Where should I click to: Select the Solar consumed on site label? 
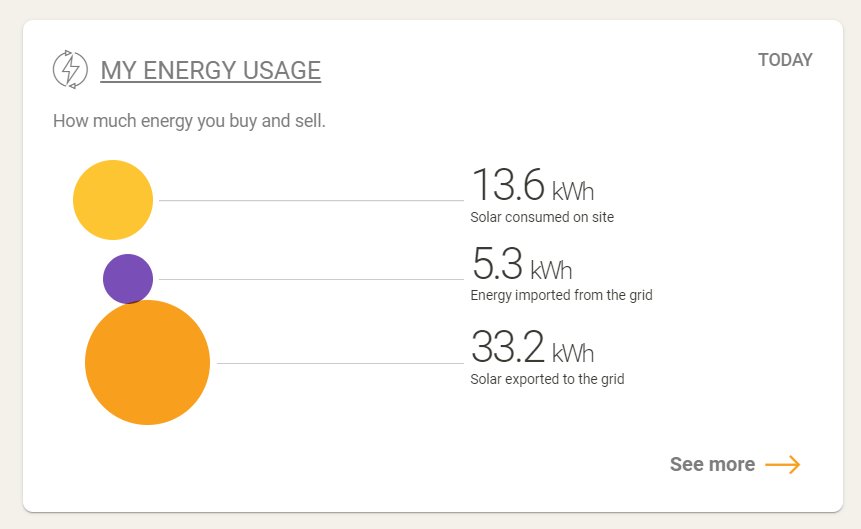(x=542, y=217)
